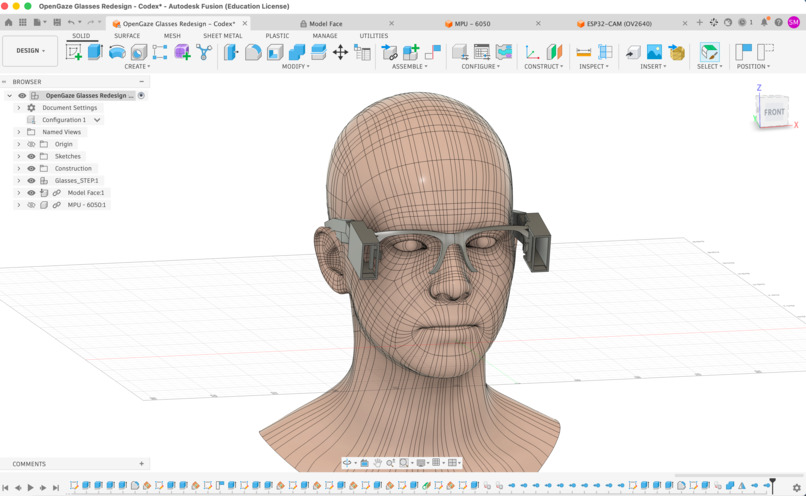Click the Select tool icon

tap(709, 52)
